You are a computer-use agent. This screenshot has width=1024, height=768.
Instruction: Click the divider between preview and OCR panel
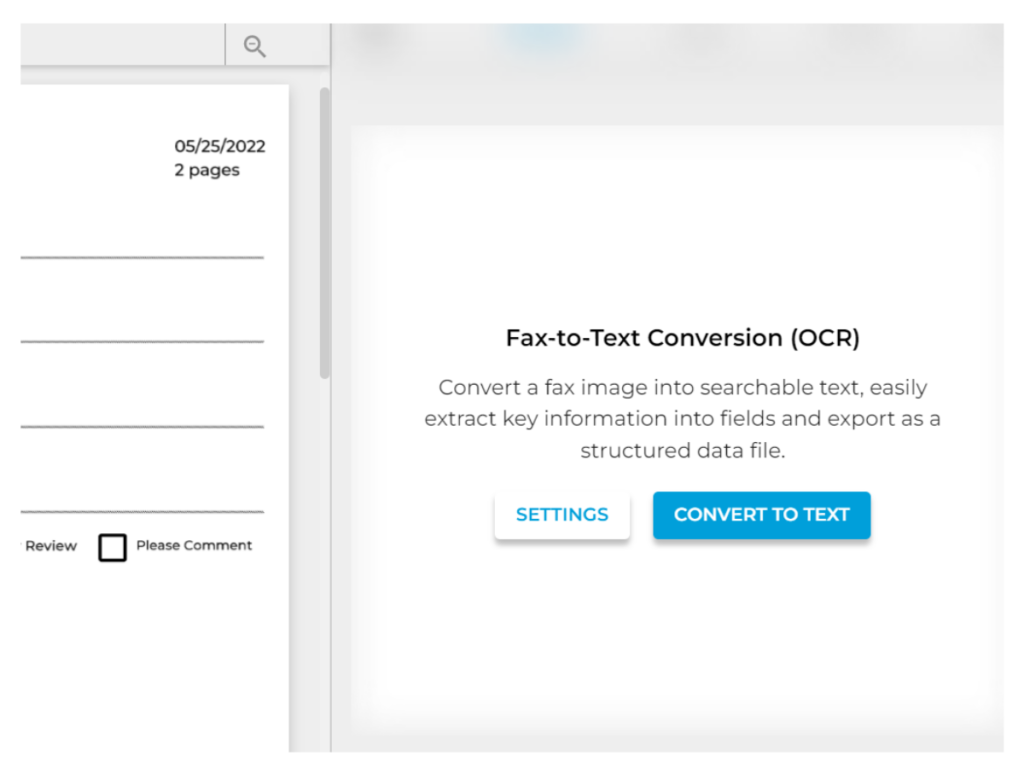click(330, 388)
